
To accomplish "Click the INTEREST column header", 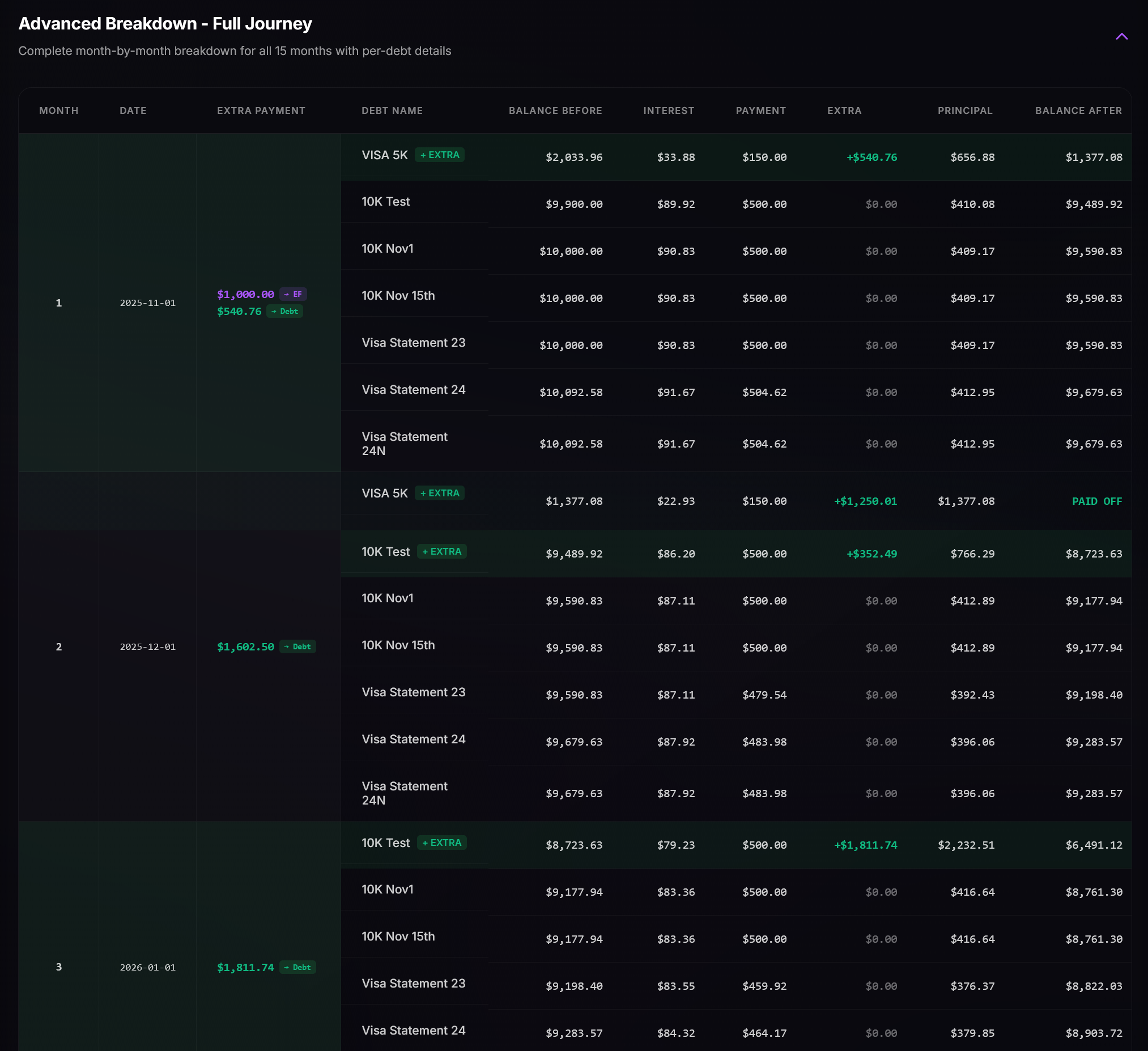I will (669, 110).
